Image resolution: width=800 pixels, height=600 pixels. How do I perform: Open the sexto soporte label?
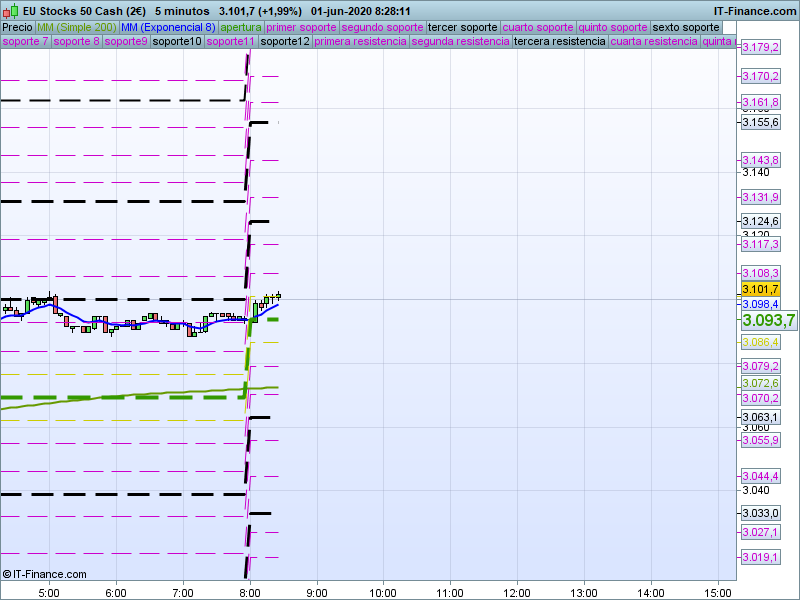[x=686, y=28]
